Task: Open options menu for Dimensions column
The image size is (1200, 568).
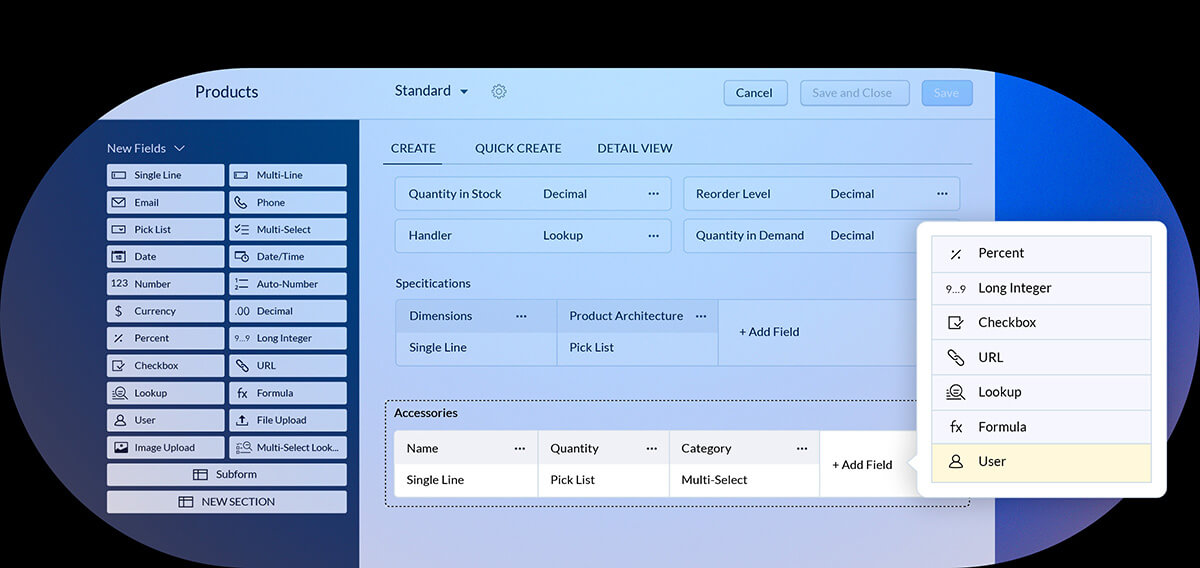Action: click(521, 316)
